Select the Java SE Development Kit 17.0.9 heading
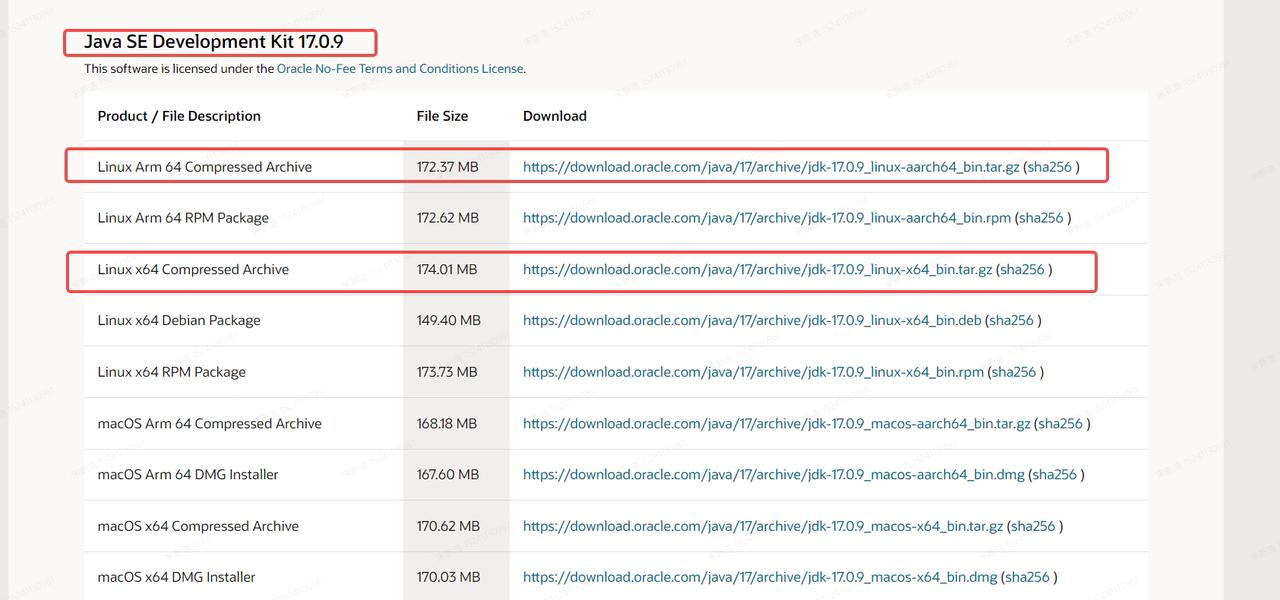This screenshot has width=1280, height=600. (214, 42)
